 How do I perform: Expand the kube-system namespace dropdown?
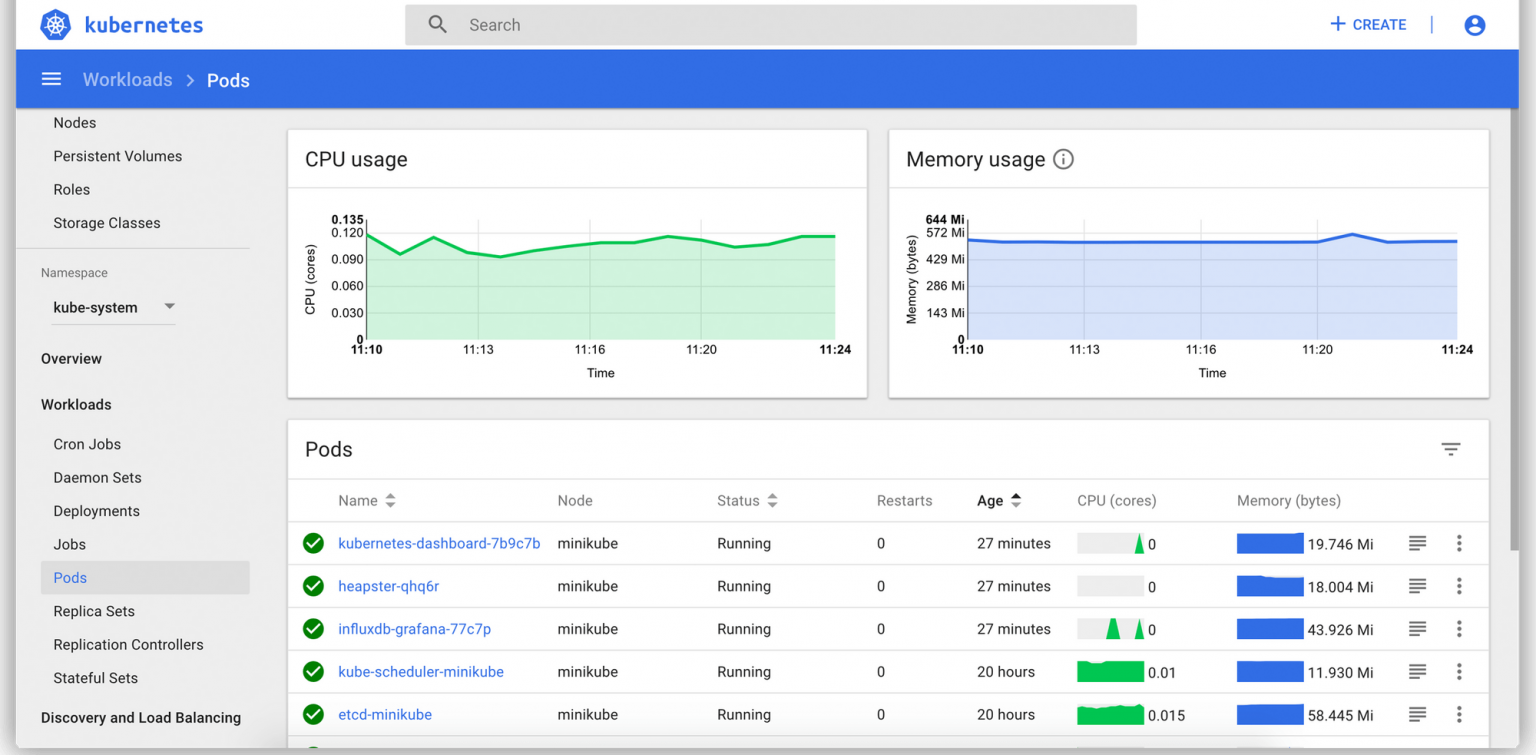coord(169,307)
